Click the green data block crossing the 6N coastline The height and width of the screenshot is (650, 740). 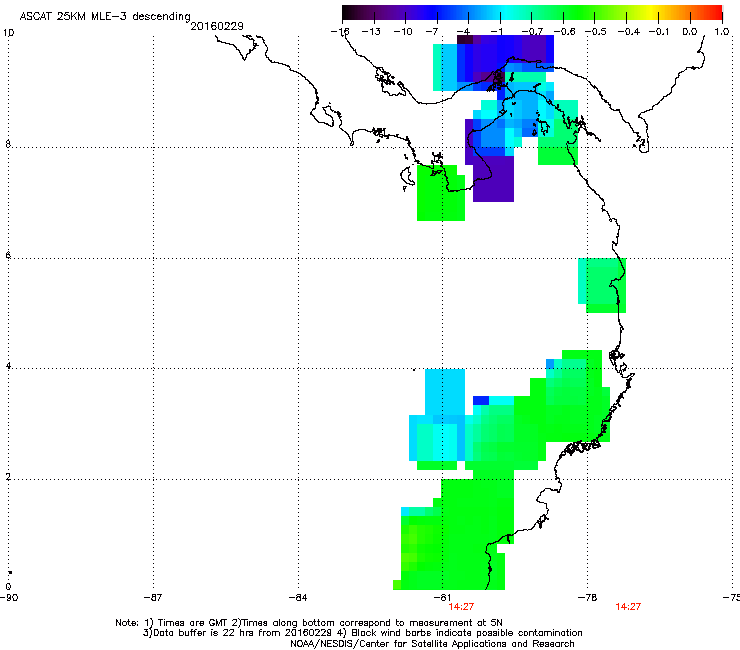[603, 285]
